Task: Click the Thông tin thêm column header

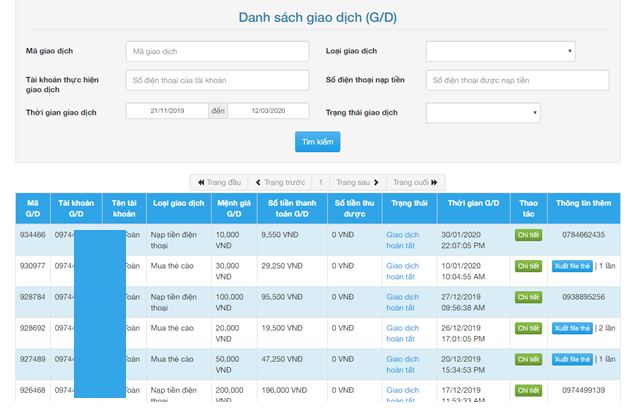Action: [x=583, y=208]
